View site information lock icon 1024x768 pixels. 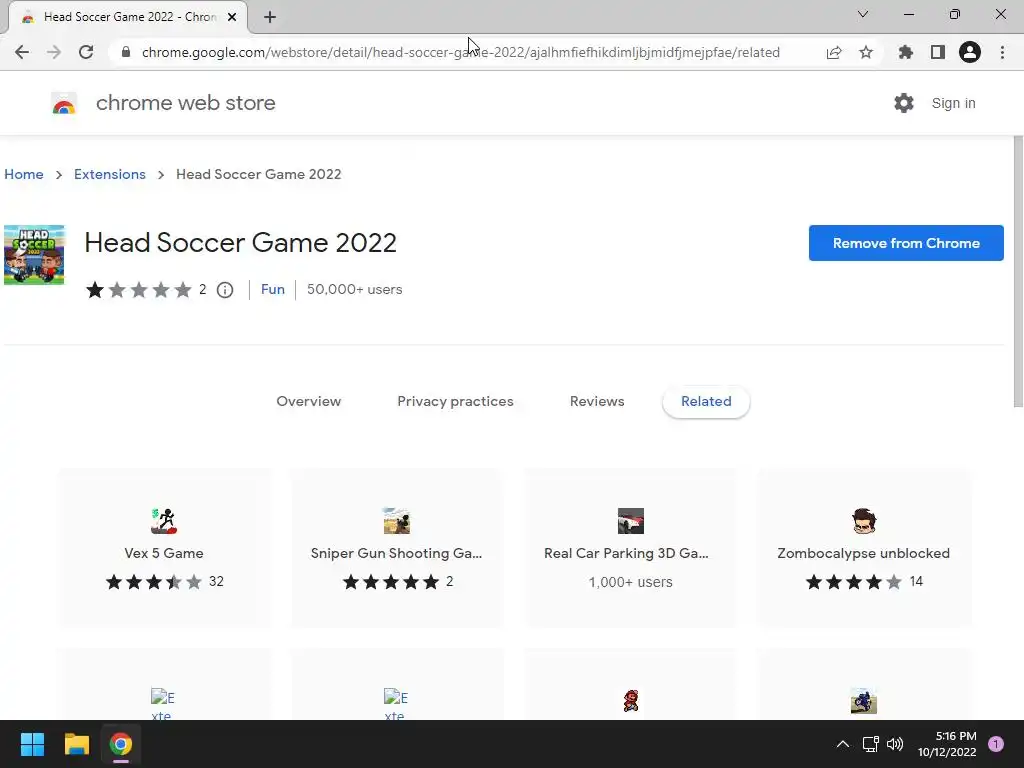point(126,52)
